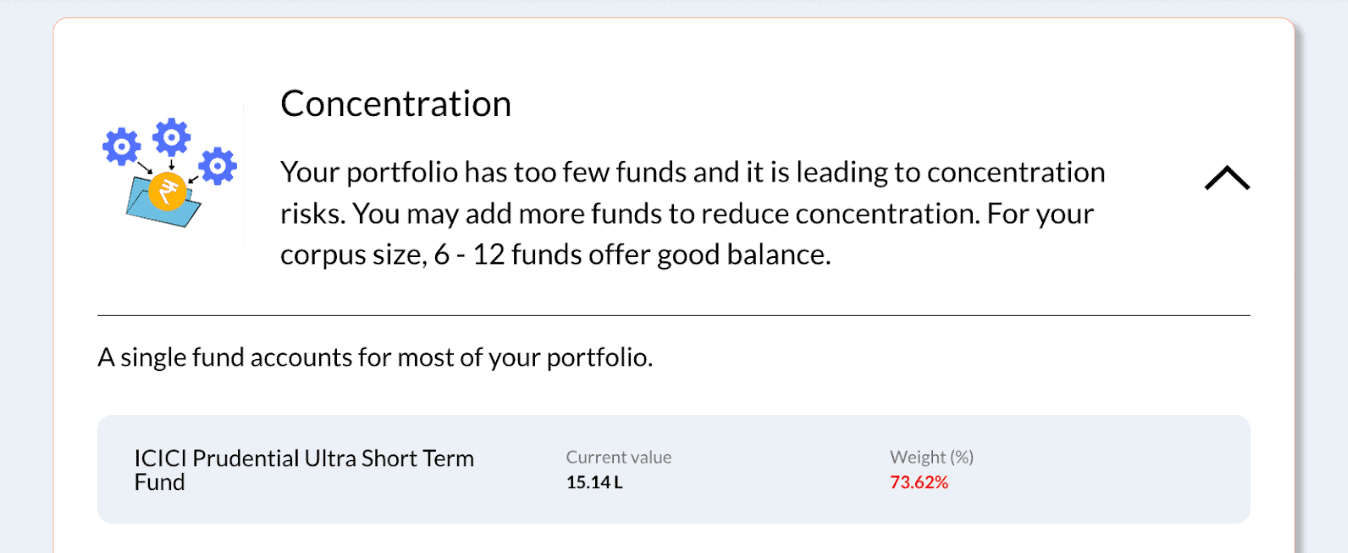Screen dimensions: 1348x553
Task: Collapse the Concentration section using the chevron
Action: click(x=1227, y=178)
